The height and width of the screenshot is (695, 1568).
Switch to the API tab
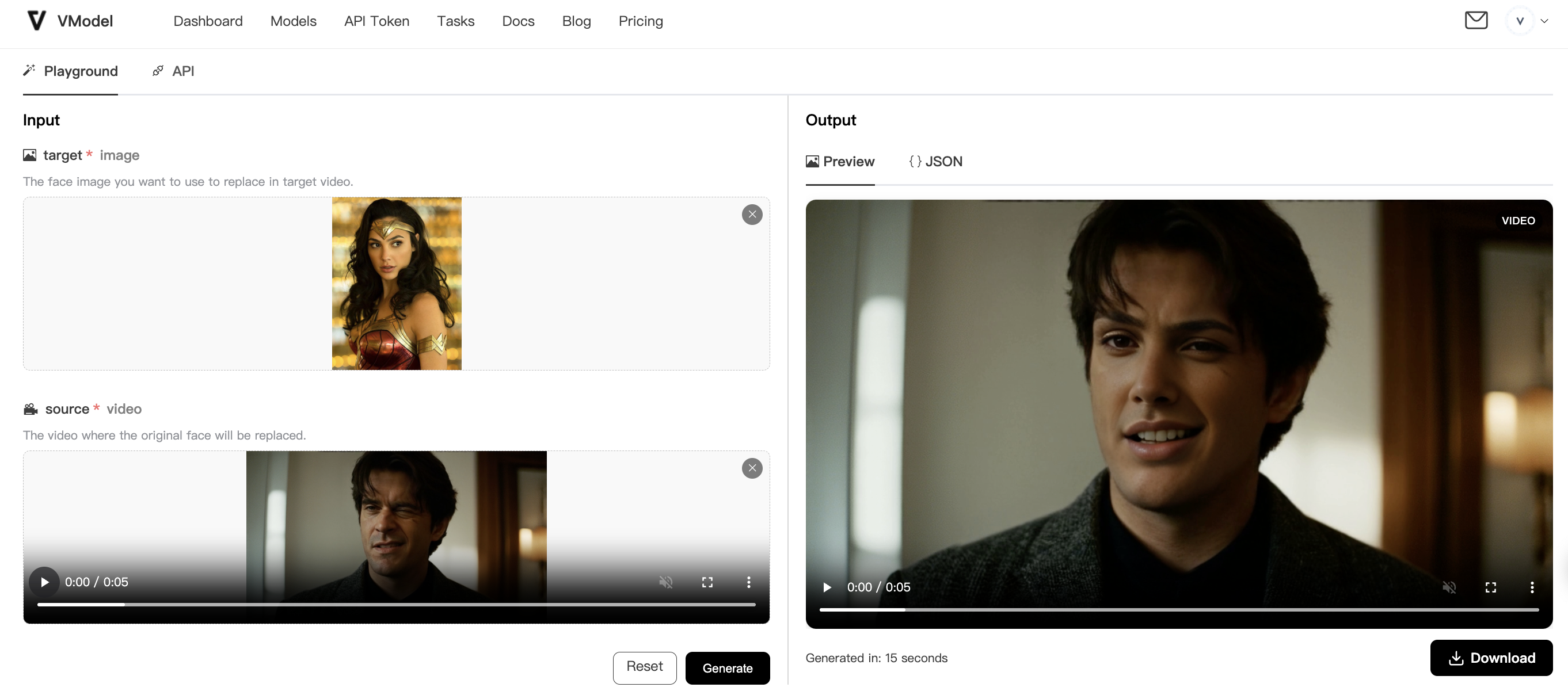click(x=173, y=71)
